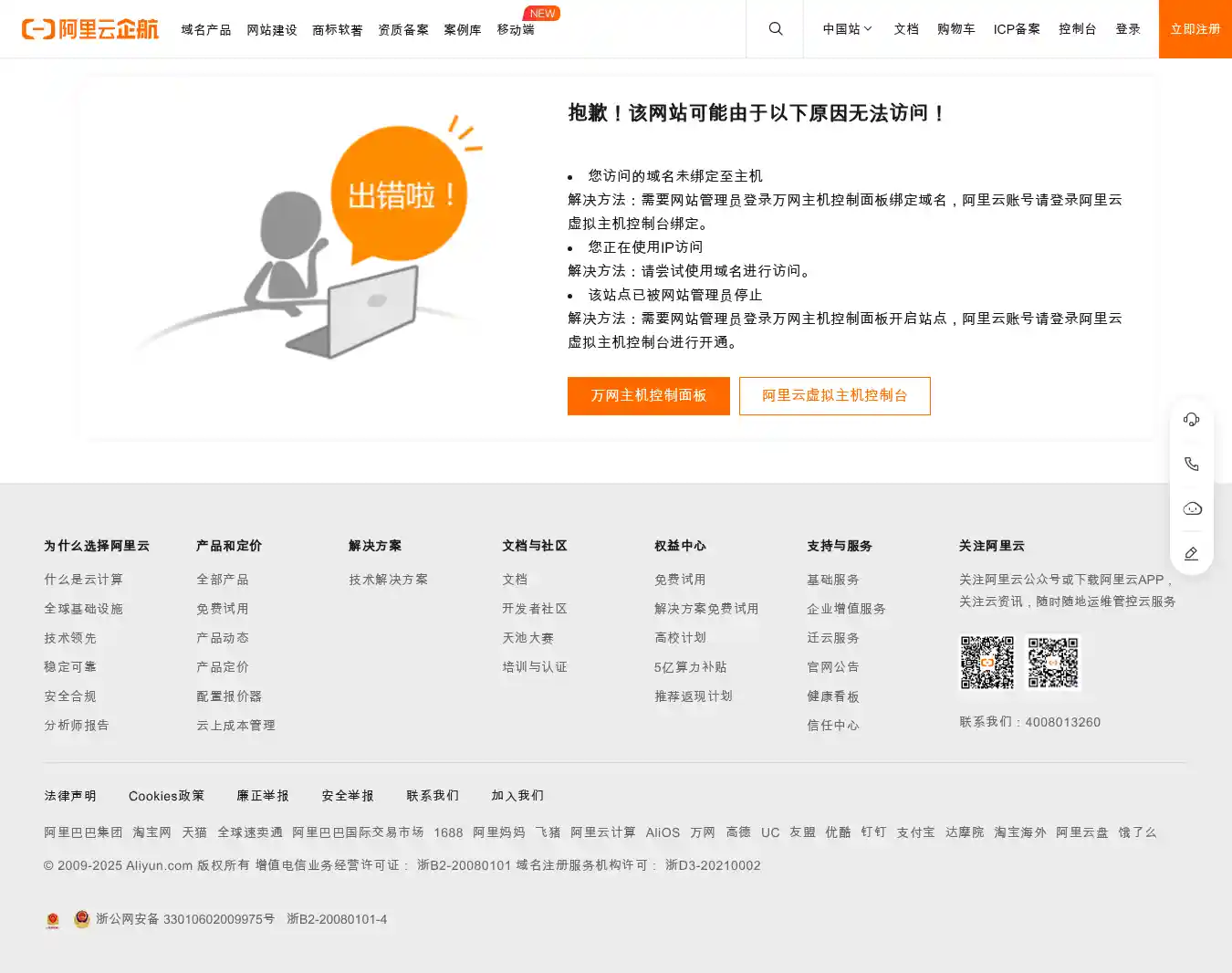Expand the 中国站 region dropdown

[847, 29]
